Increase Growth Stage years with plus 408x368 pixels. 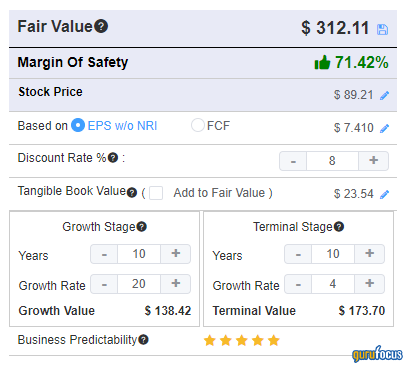click(176, 254)
